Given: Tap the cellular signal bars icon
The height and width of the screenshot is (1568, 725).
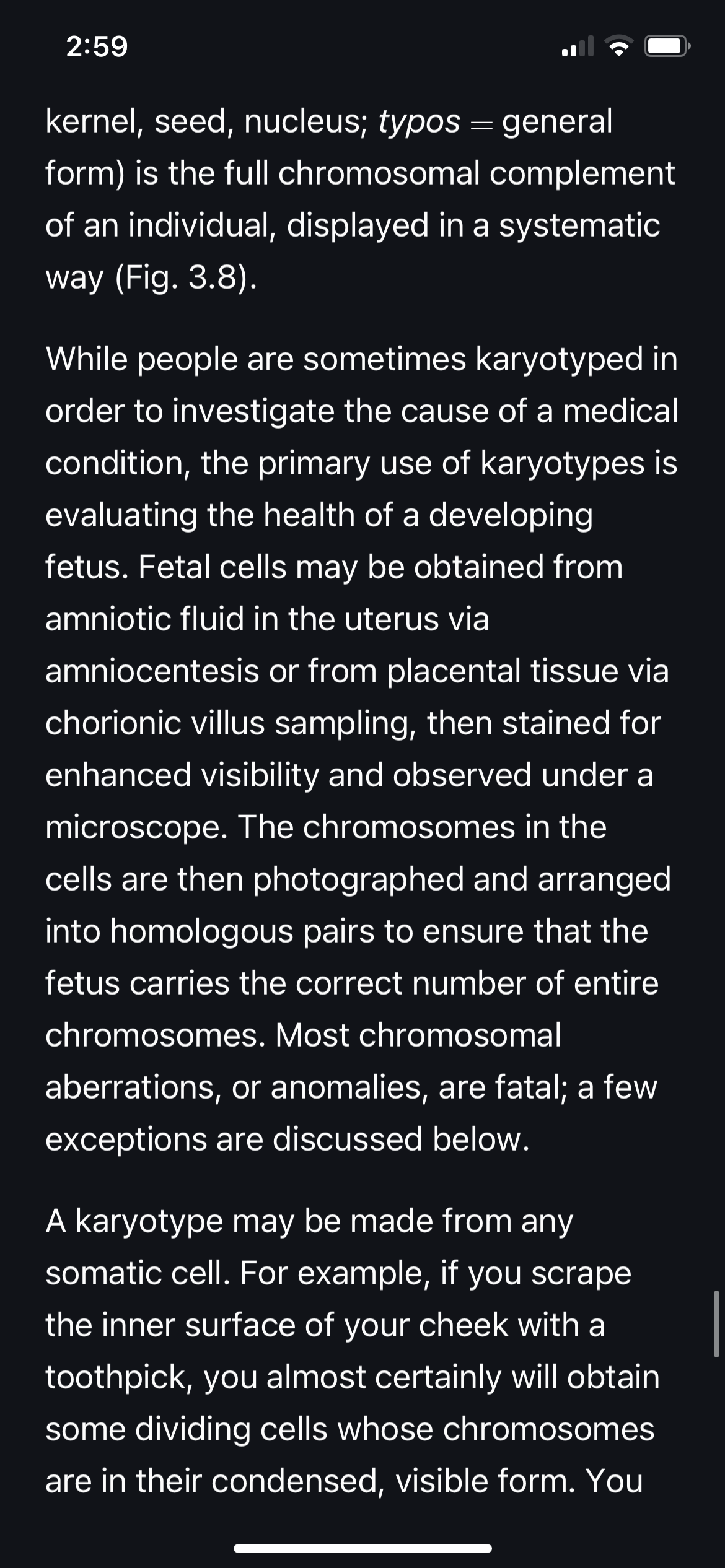Looking at the screenshot, I should (x=577, y=46).
